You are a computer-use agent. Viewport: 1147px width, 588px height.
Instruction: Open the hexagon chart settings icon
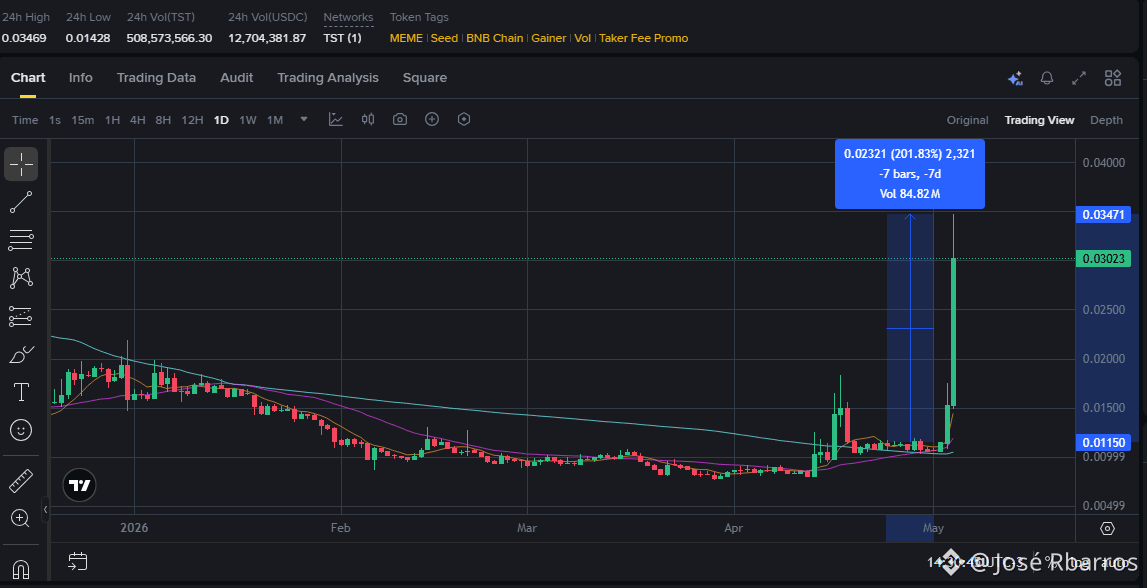pos(464,119)
